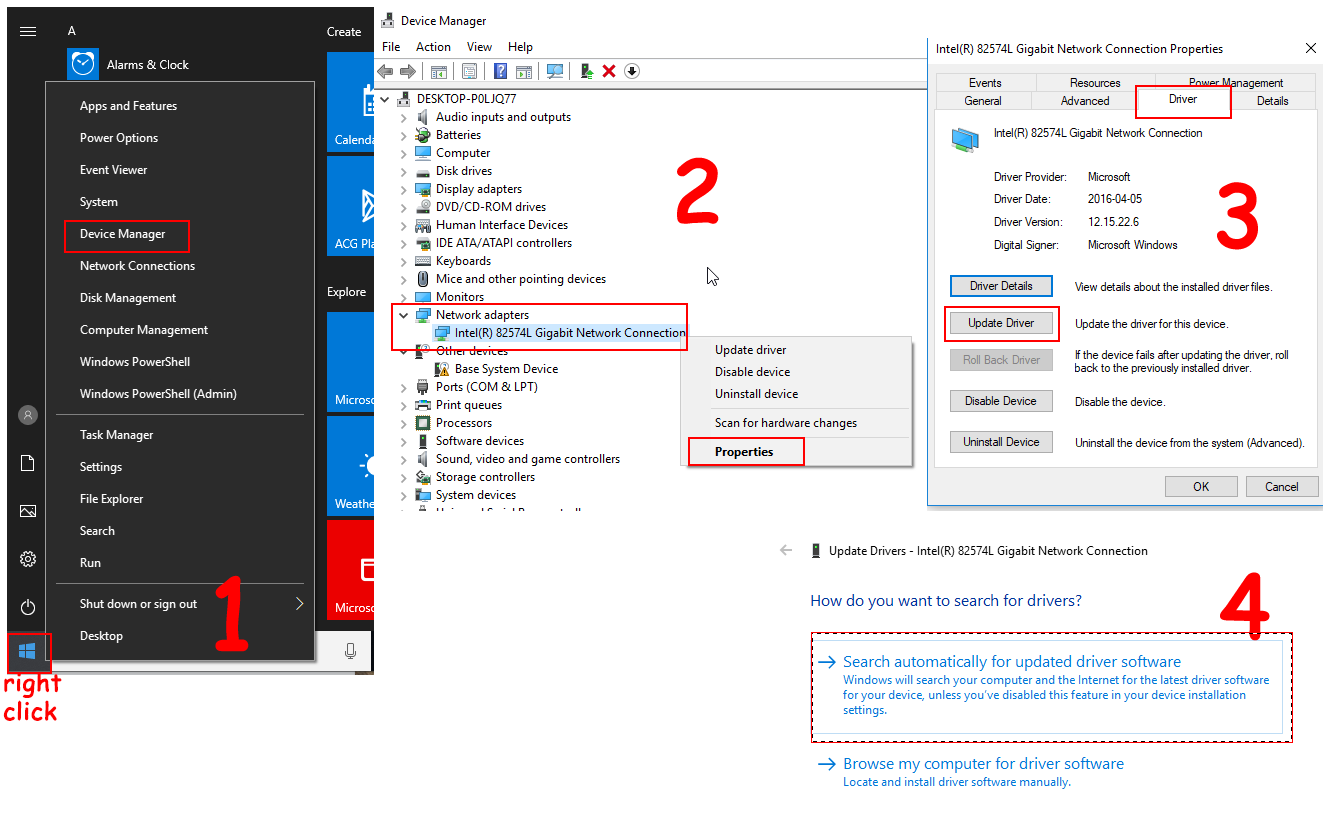Viewport: 1323px width, 817px height.
Task: Expand Shut down or sign out submenu arrow
Action: (299, 603)
